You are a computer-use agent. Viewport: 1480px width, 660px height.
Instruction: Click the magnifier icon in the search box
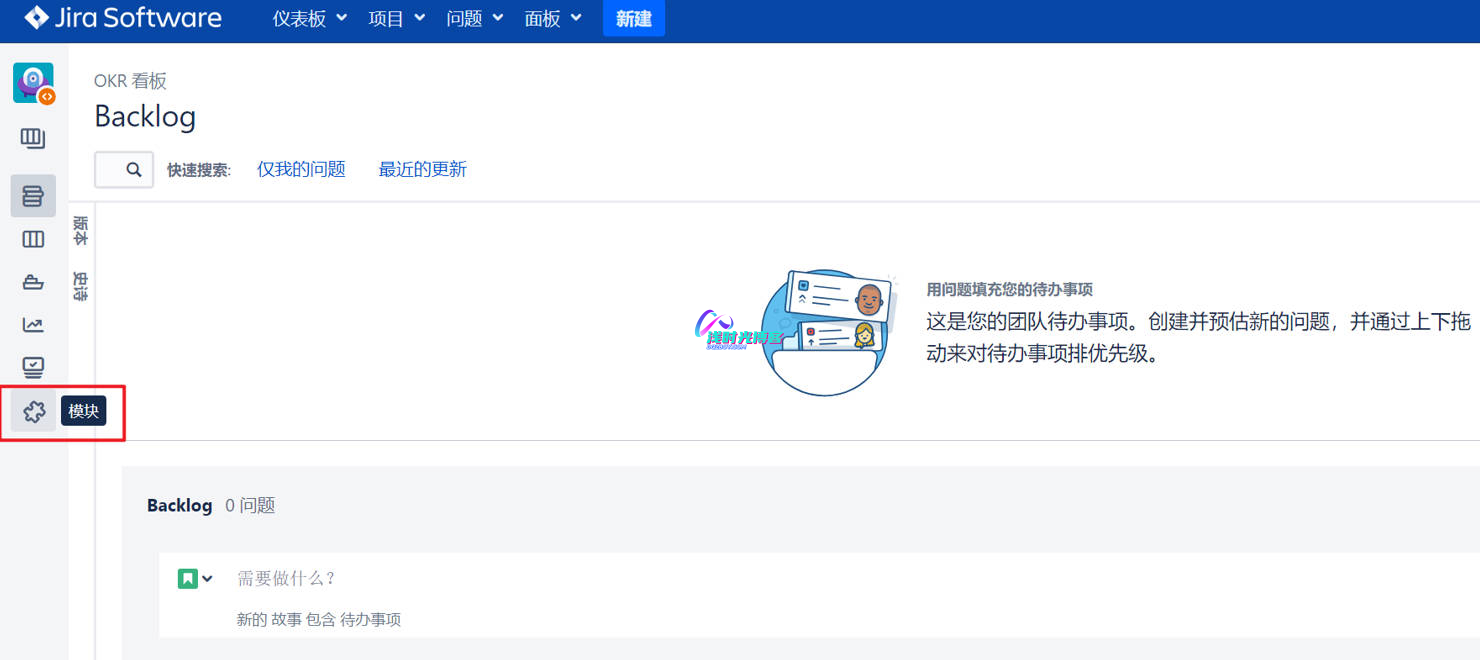click(134, 170)
